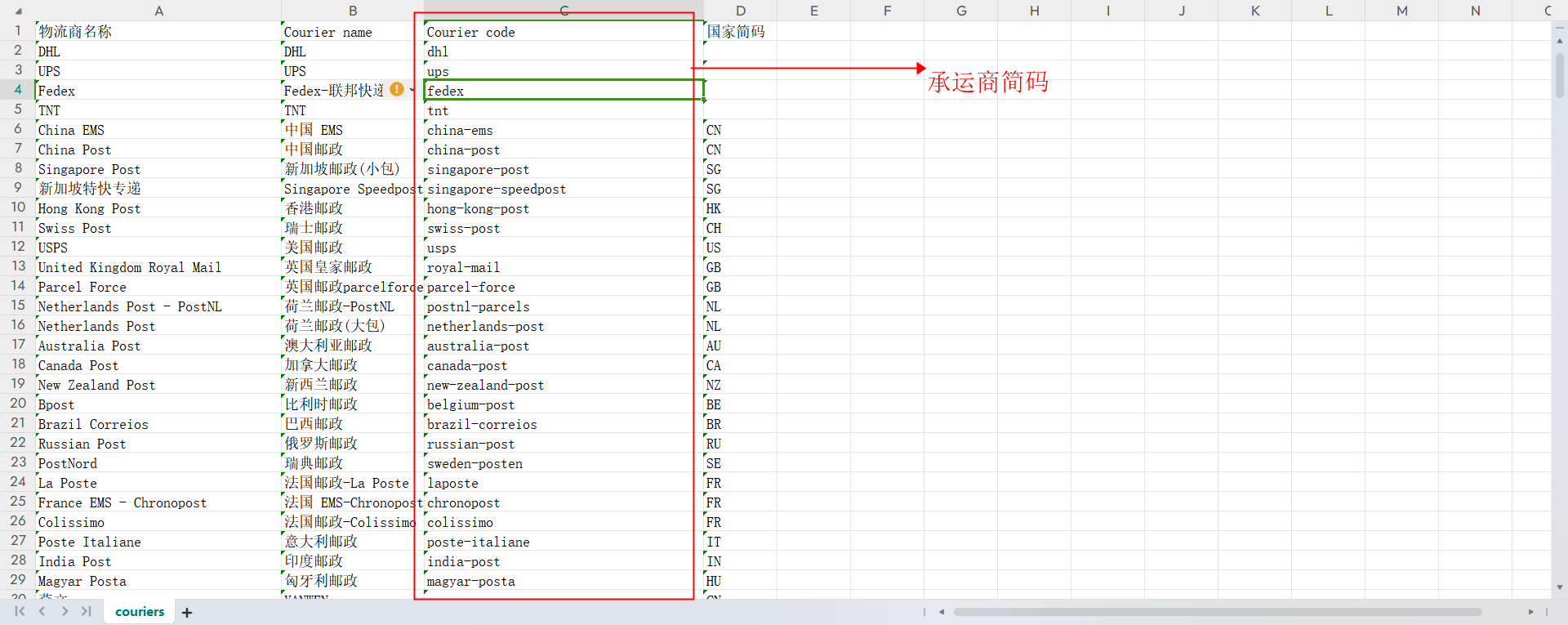Select canada-post code cell

pos(563,364)
